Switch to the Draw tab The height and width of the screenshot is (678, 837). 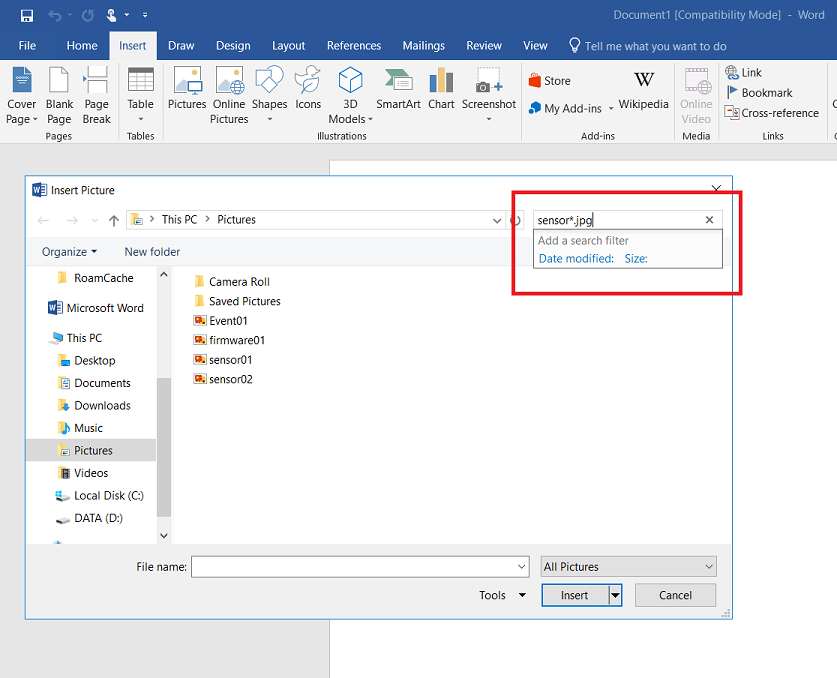tap(181, 46)
